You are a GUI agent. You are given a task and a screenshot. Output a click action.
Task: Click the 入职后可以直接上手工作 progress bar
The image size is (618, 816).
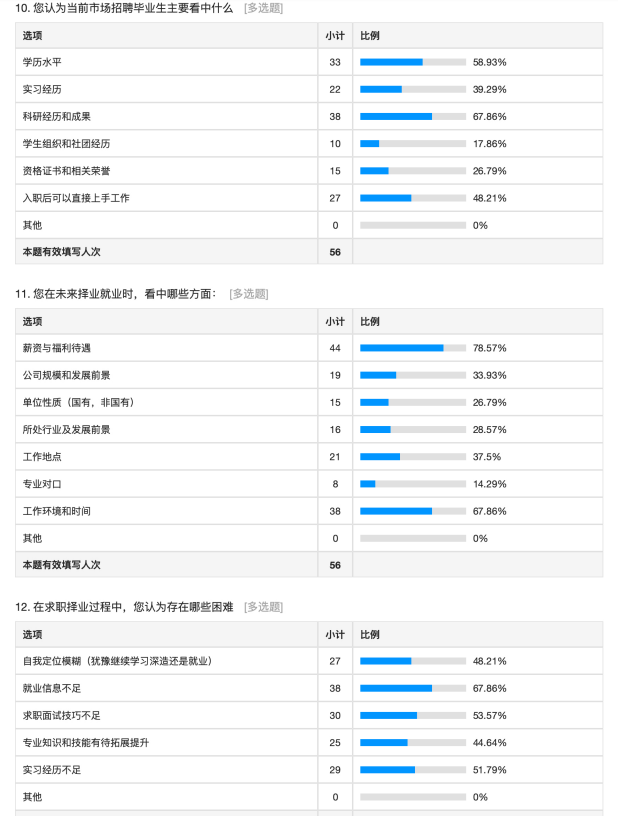[413, 198]
